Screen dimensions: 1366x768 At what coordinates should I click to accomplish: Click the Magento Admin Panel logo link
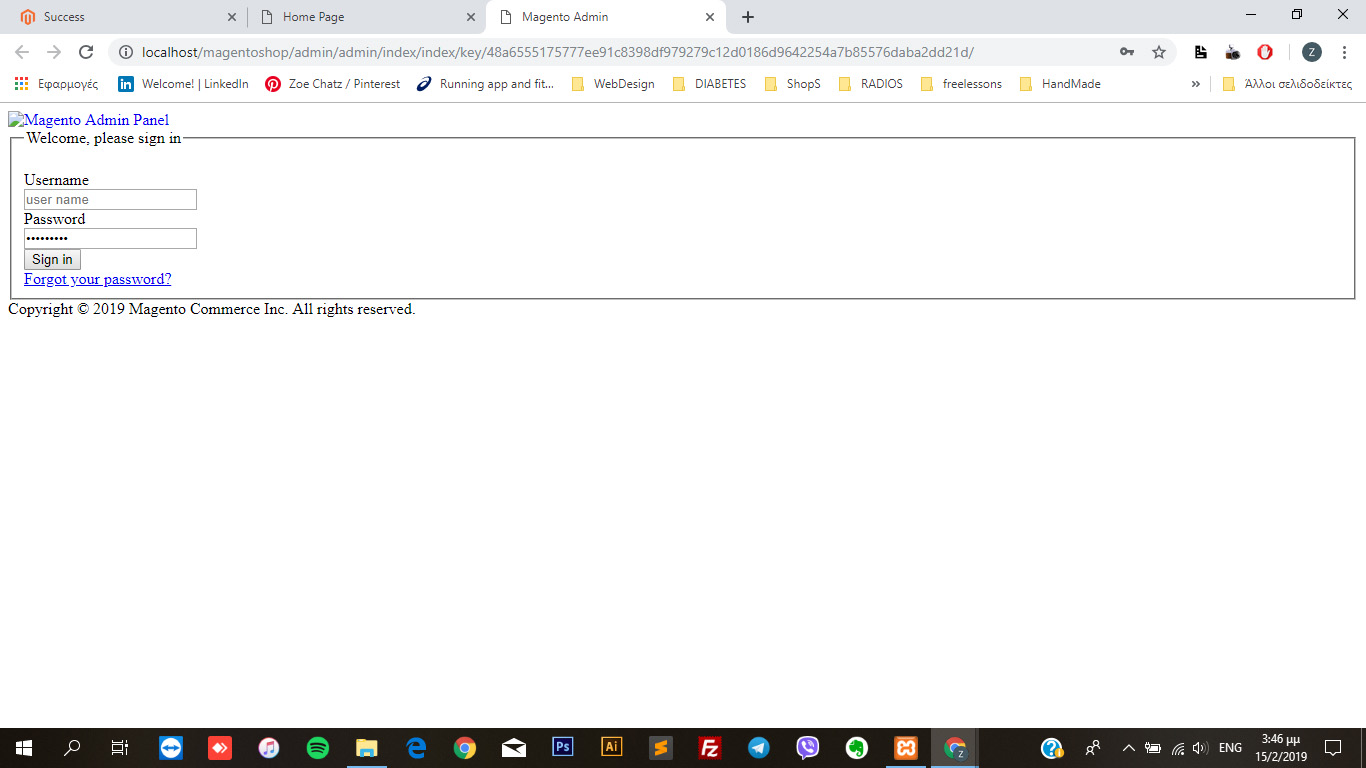click(89, 120)
